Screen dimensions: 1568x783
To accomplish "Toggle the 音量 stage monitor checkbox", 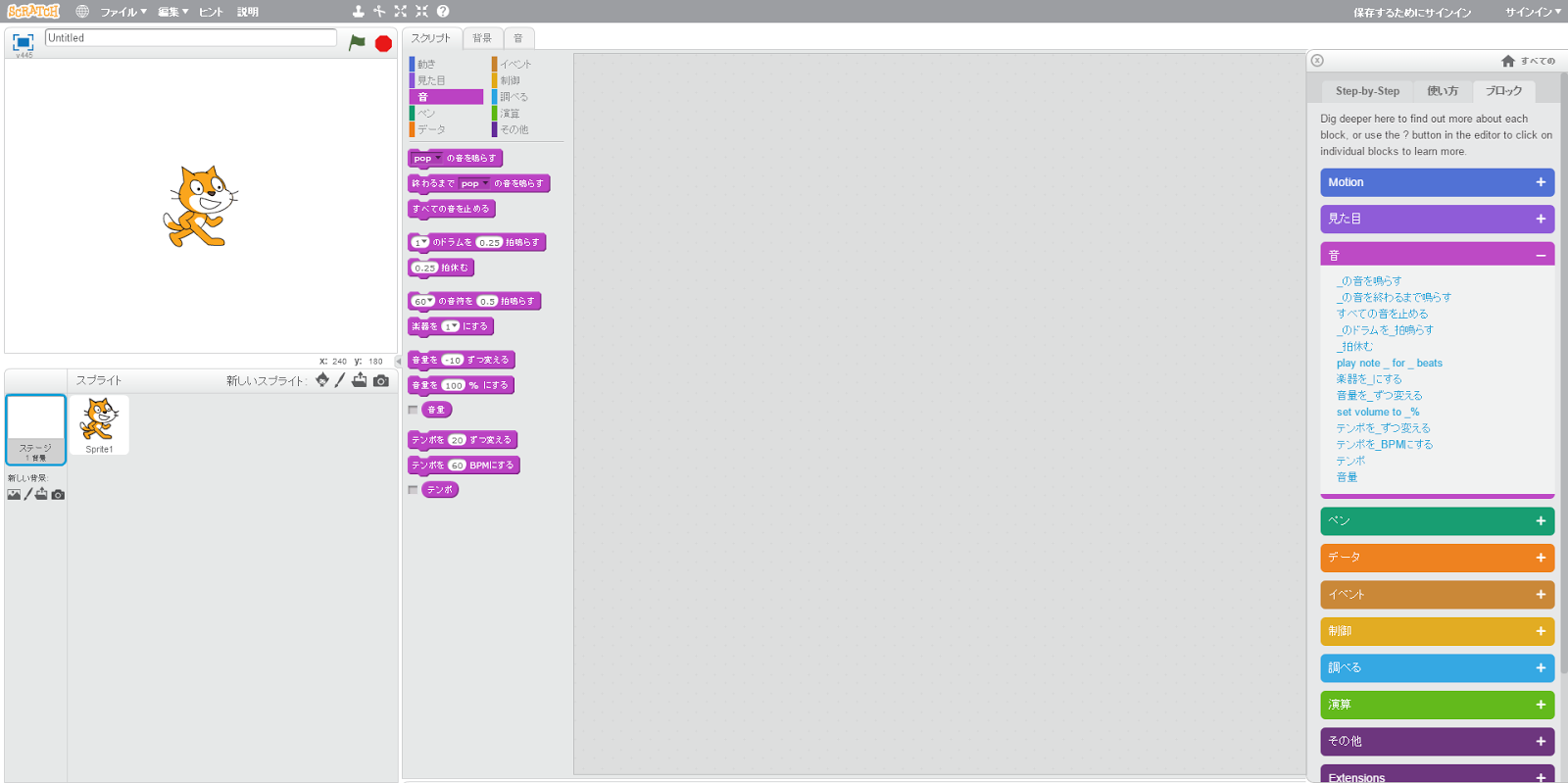I will tap(413, 410).
